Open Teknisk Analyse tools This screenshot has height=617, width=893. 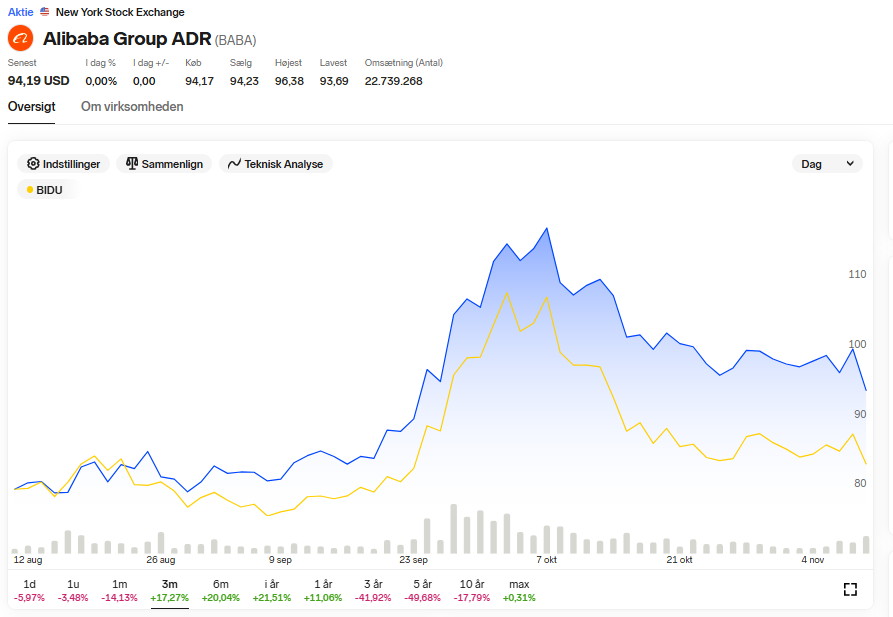click(x=276, y=164)
